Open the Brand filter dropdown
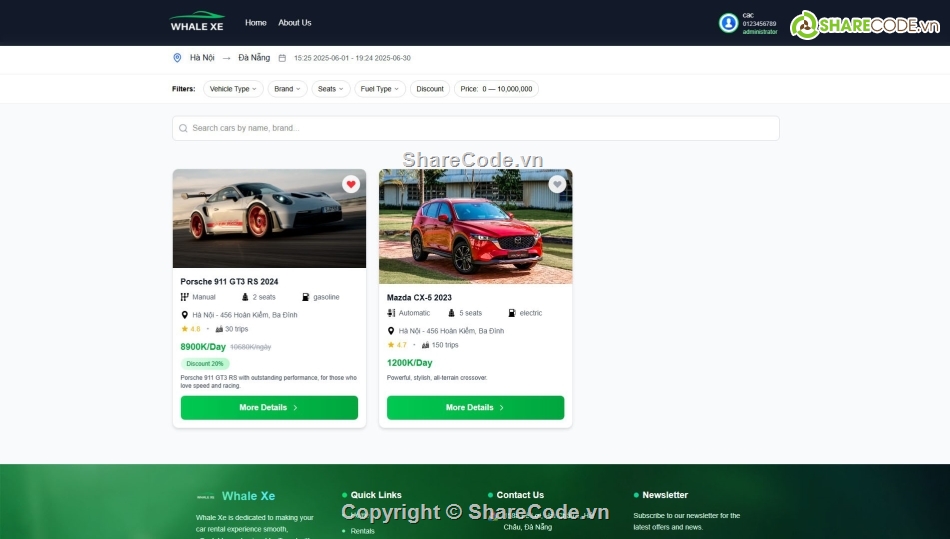950x539 pixels. pyautogui.click(x=287, y=89)
